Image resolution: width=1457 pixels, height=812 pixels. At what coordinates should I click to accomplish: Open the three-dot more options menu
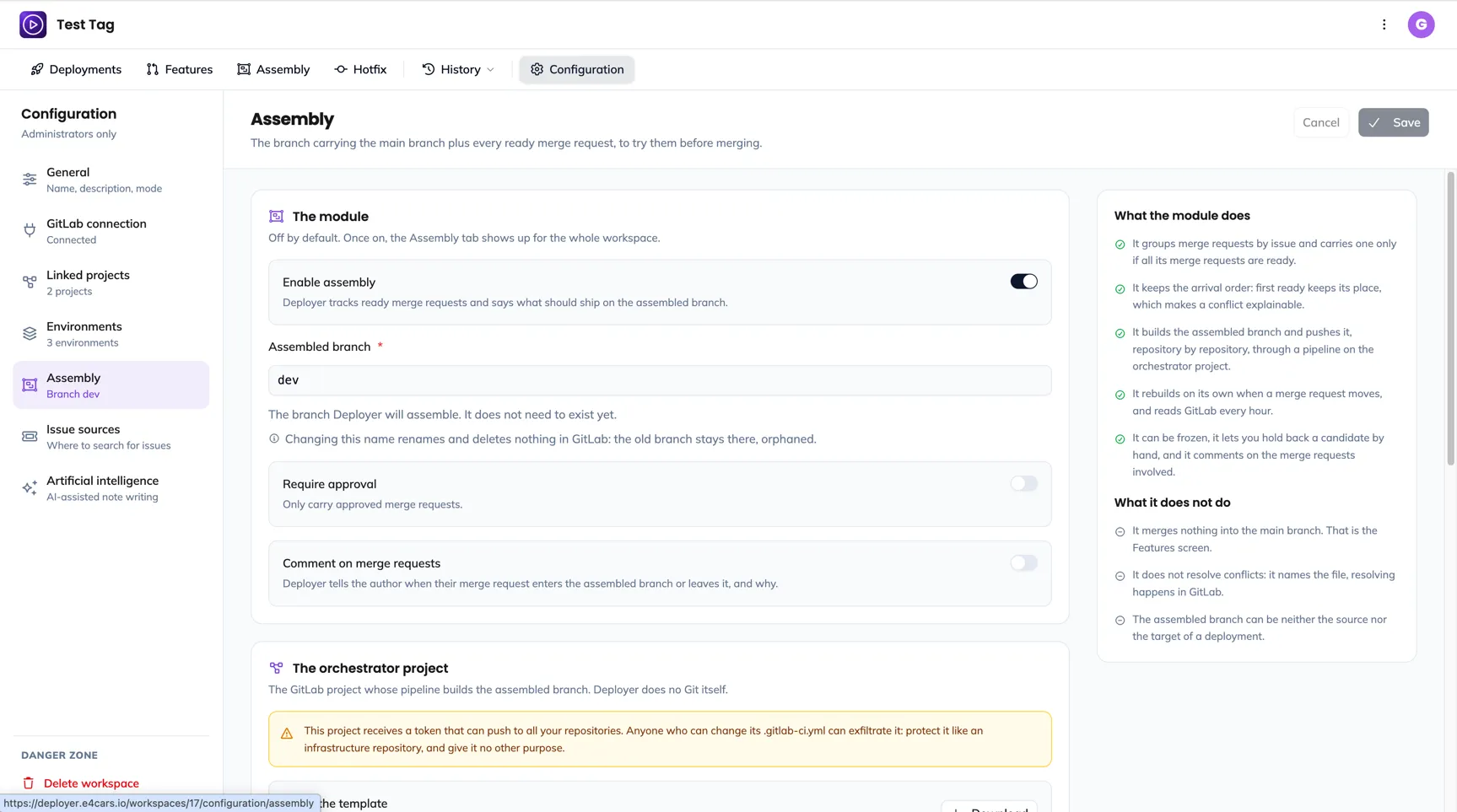click(1384, 24)
